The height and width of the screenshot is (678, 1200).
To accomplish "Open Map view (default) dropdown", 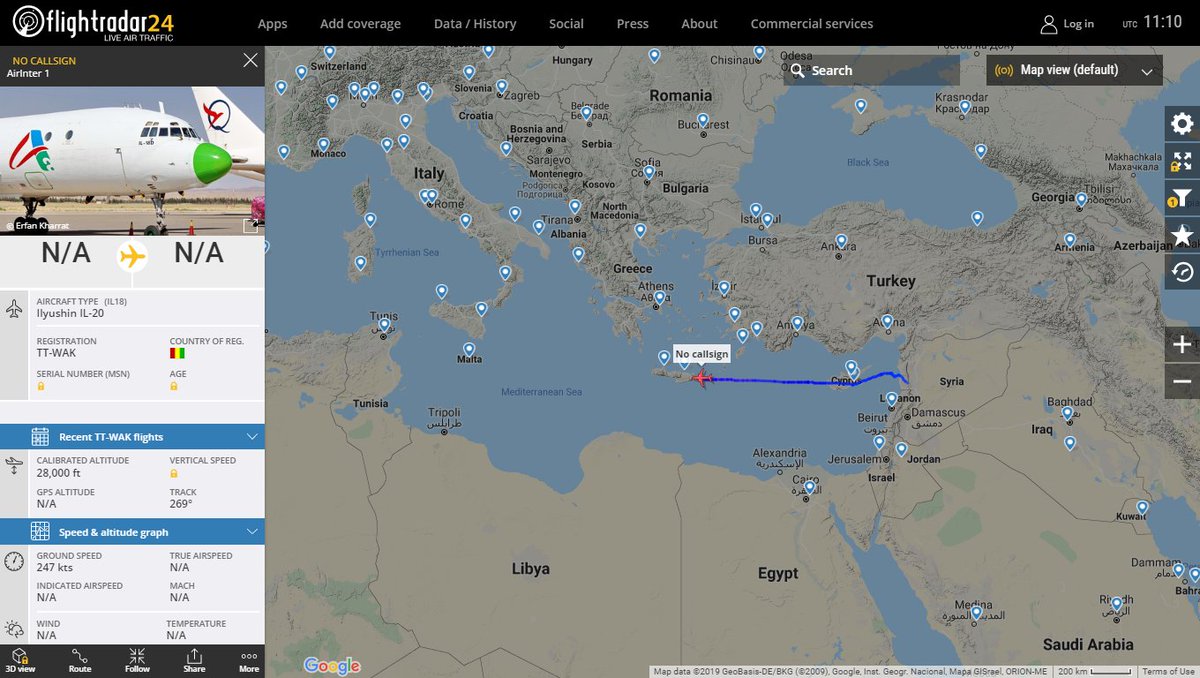I will pyautogui.click(x=1075, y=70).
